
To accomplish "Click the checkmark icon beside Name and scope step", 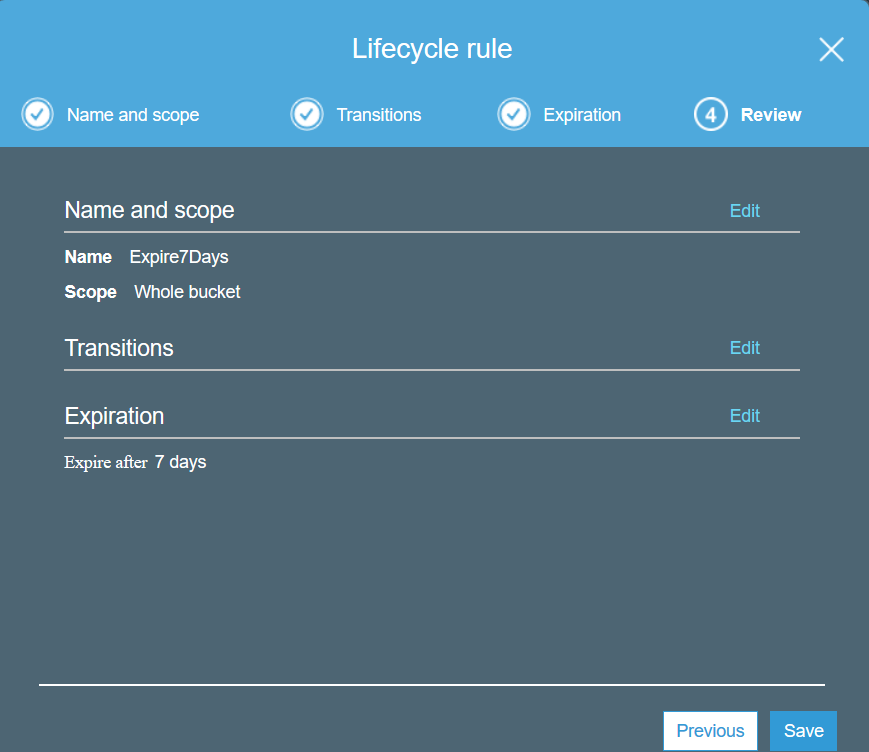I will (x=37, y=115).
